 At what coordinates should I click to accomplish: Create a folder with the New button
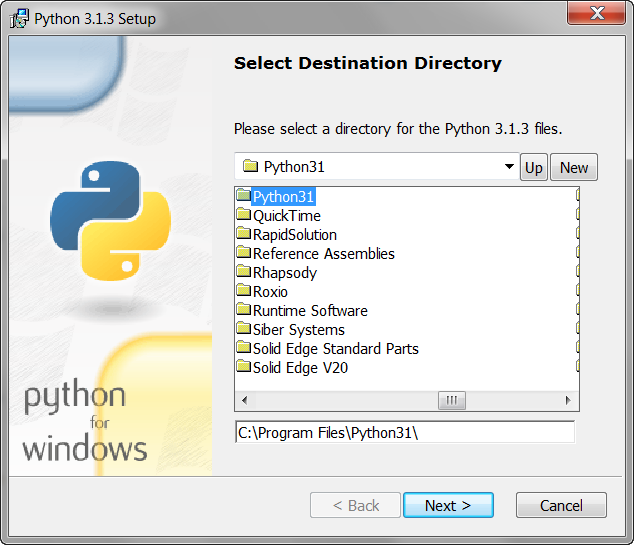tap(574, 167)
